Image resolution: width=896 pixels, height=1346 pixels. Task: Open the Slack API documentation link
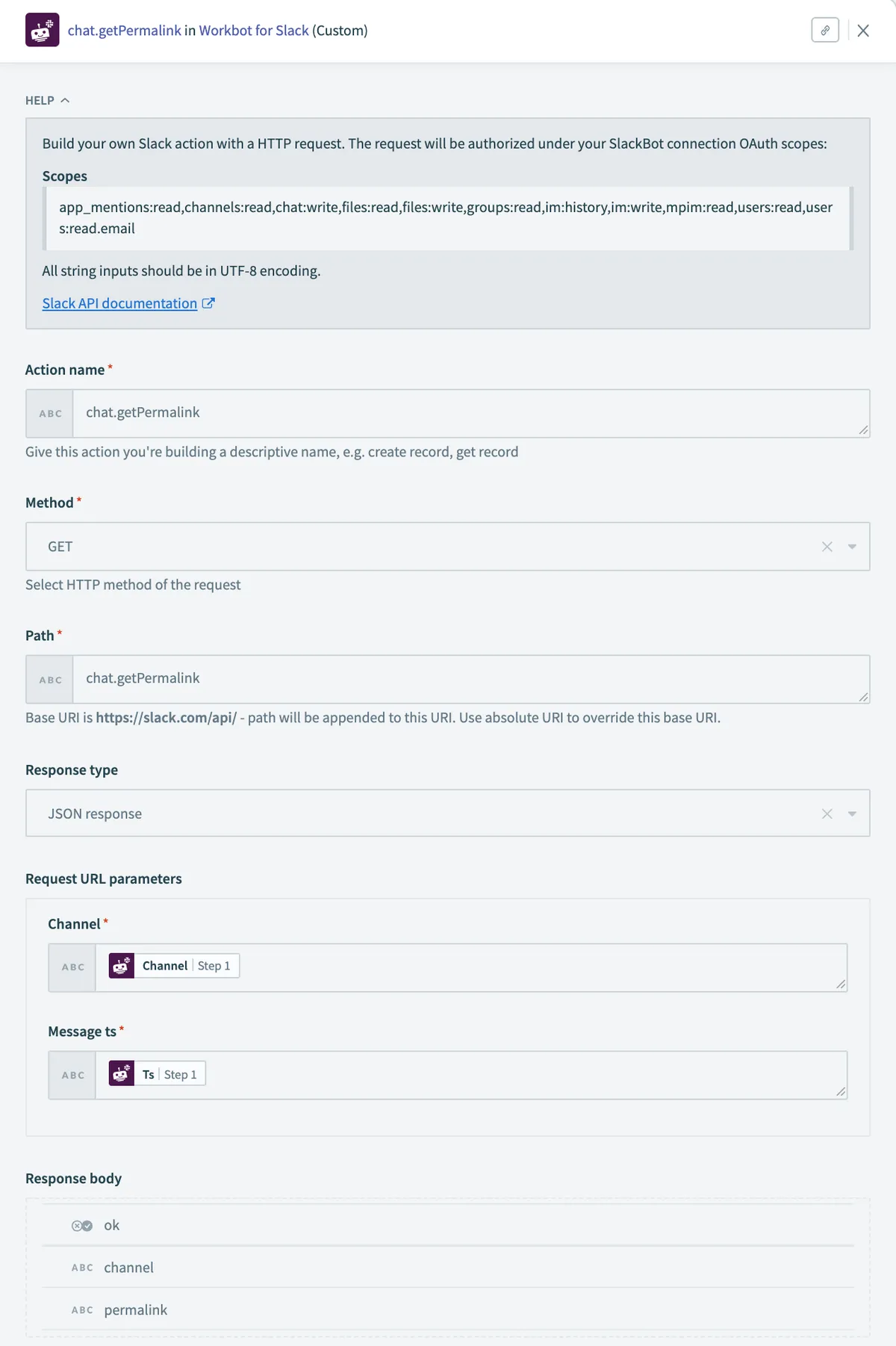(x=119, y=303)
